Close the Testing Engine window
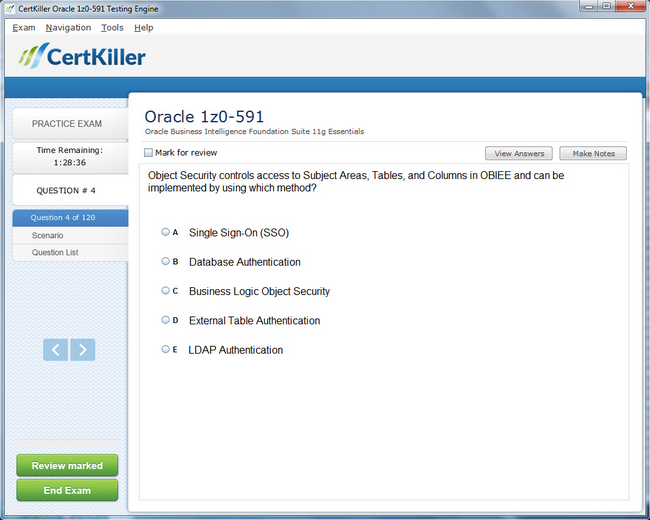650x520 pixels. click(x=631, y=6)
